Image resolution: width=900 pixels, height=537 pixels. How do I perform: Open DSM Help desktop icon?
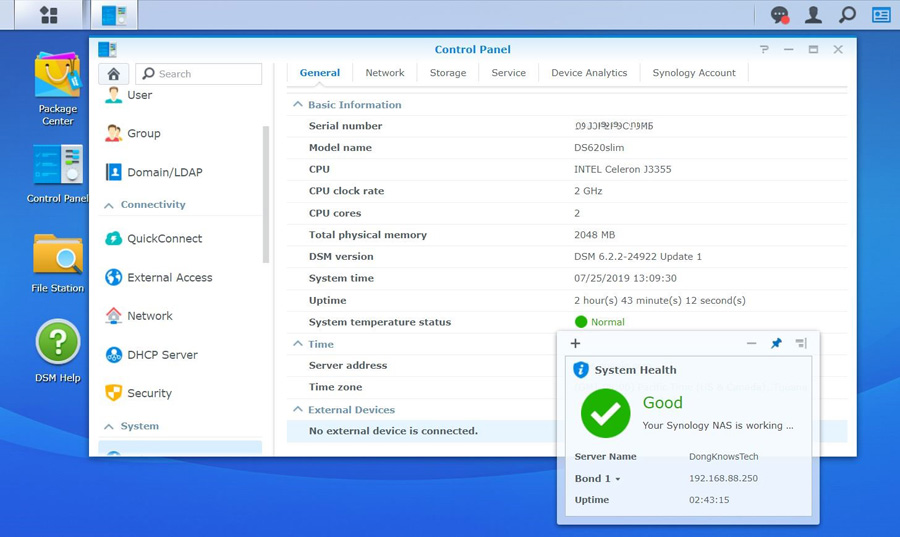click(57, 351)
